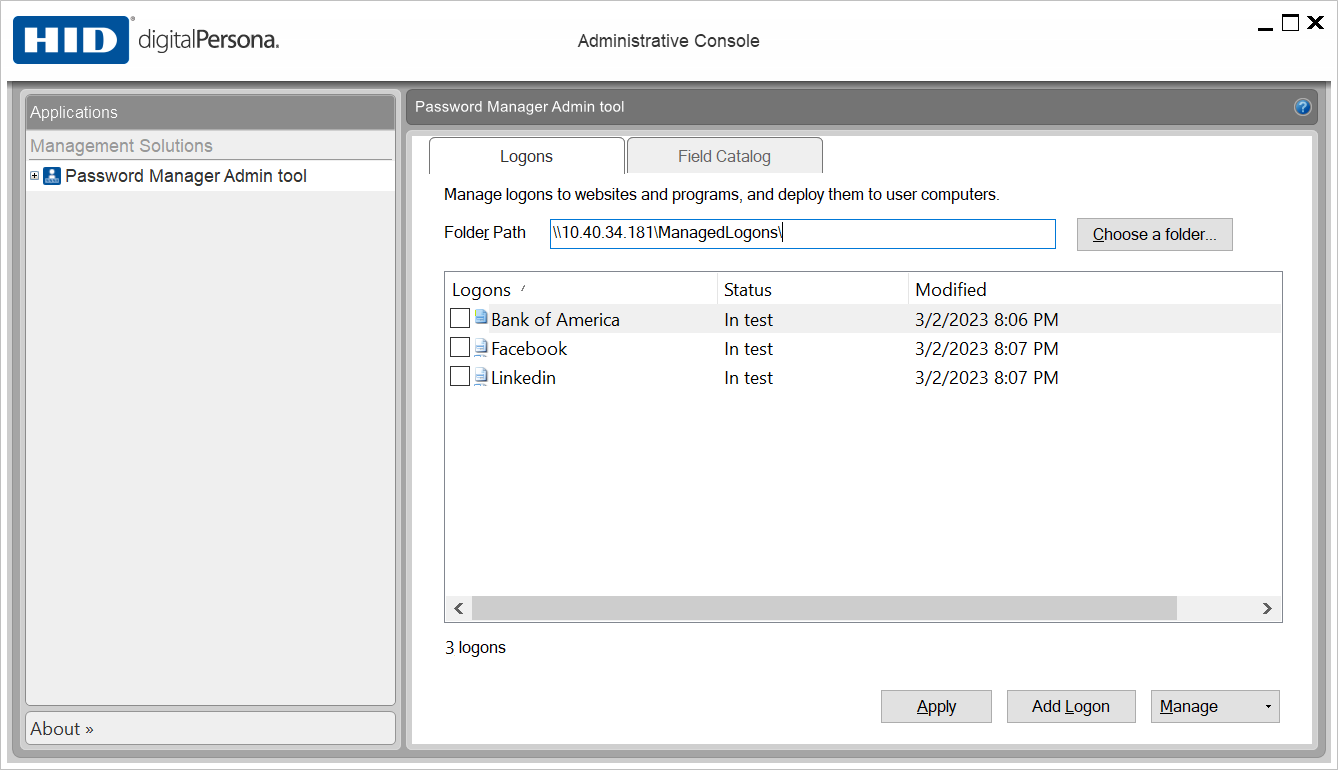Viewport: 1338px width, 770px height.
Task: Click the right scroll arrow in logons list
Action: coord(1267,608)
